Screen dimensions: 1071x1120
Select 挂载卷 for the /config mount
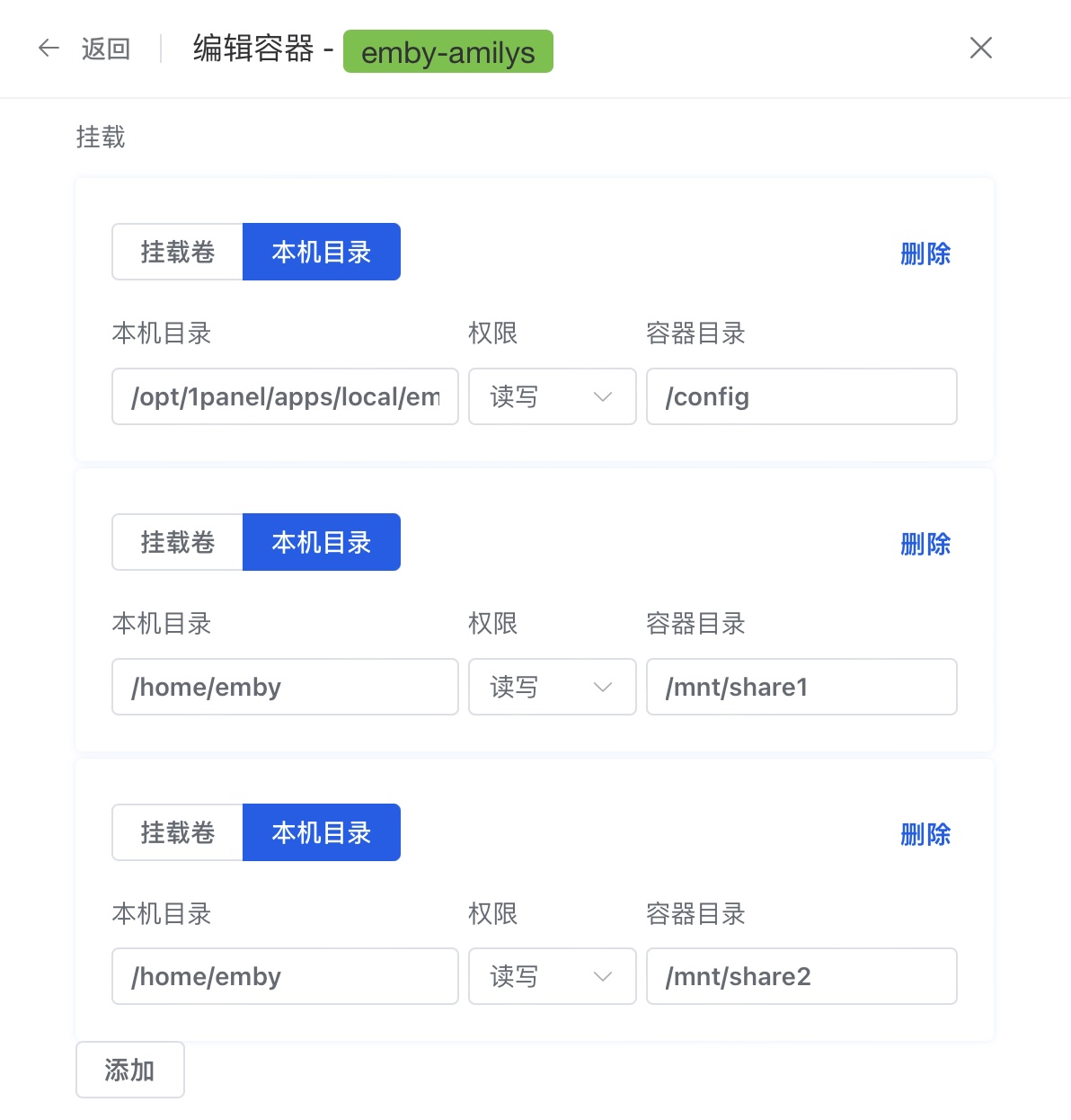pyautogui.click(x=178, y=253)
